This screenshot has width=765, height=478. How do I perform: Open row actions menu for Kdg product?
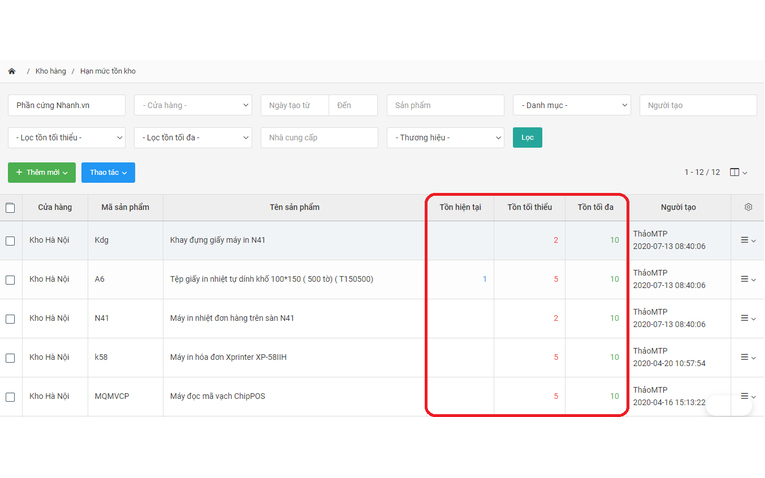point(748,240)
